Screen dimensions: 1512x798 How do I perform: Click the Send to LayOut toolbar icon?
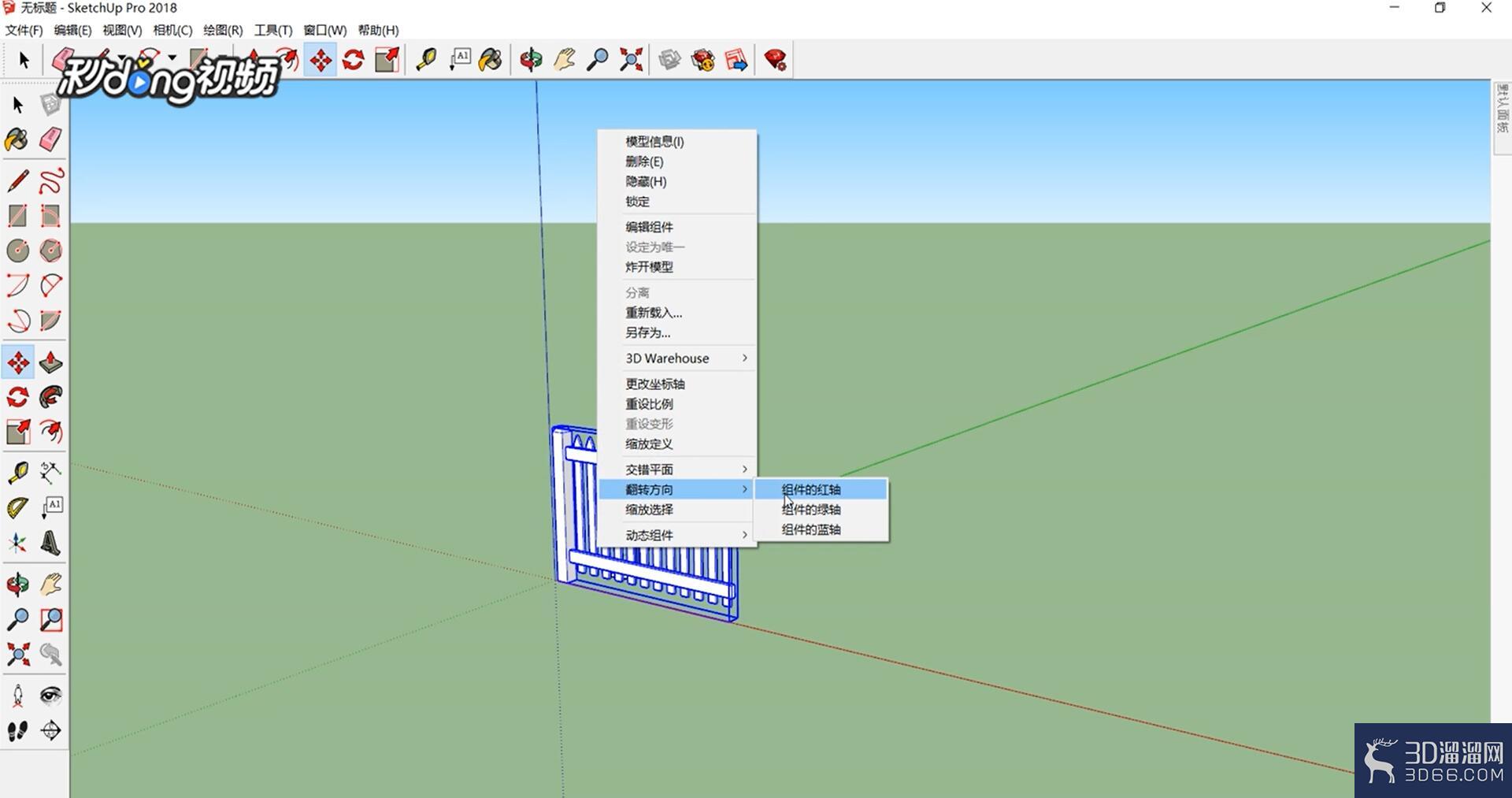pyautogui.click(x=736, y=60)
